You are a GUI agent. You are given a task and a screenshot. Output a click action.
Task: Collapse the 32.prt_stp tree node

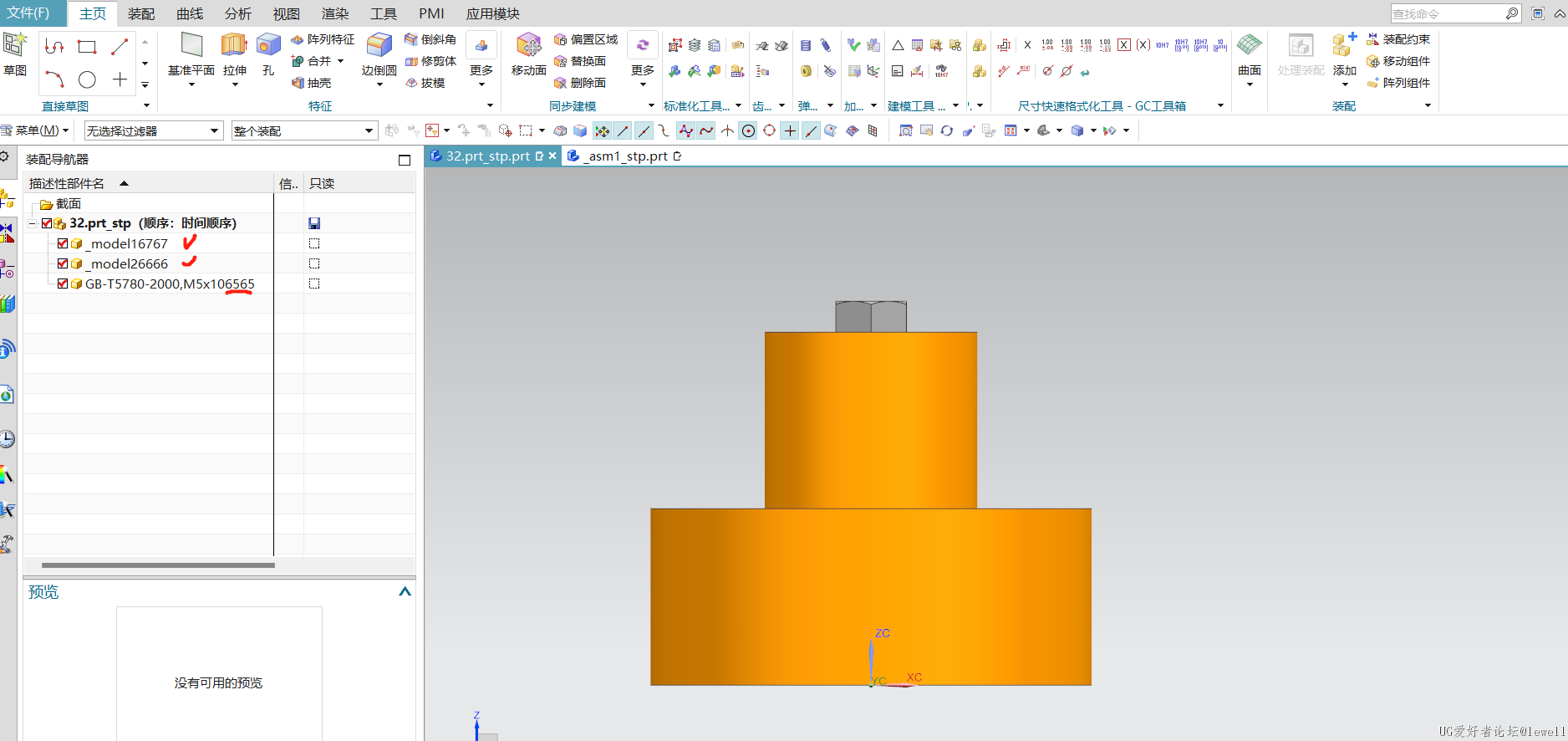click(x=33, y=223)
